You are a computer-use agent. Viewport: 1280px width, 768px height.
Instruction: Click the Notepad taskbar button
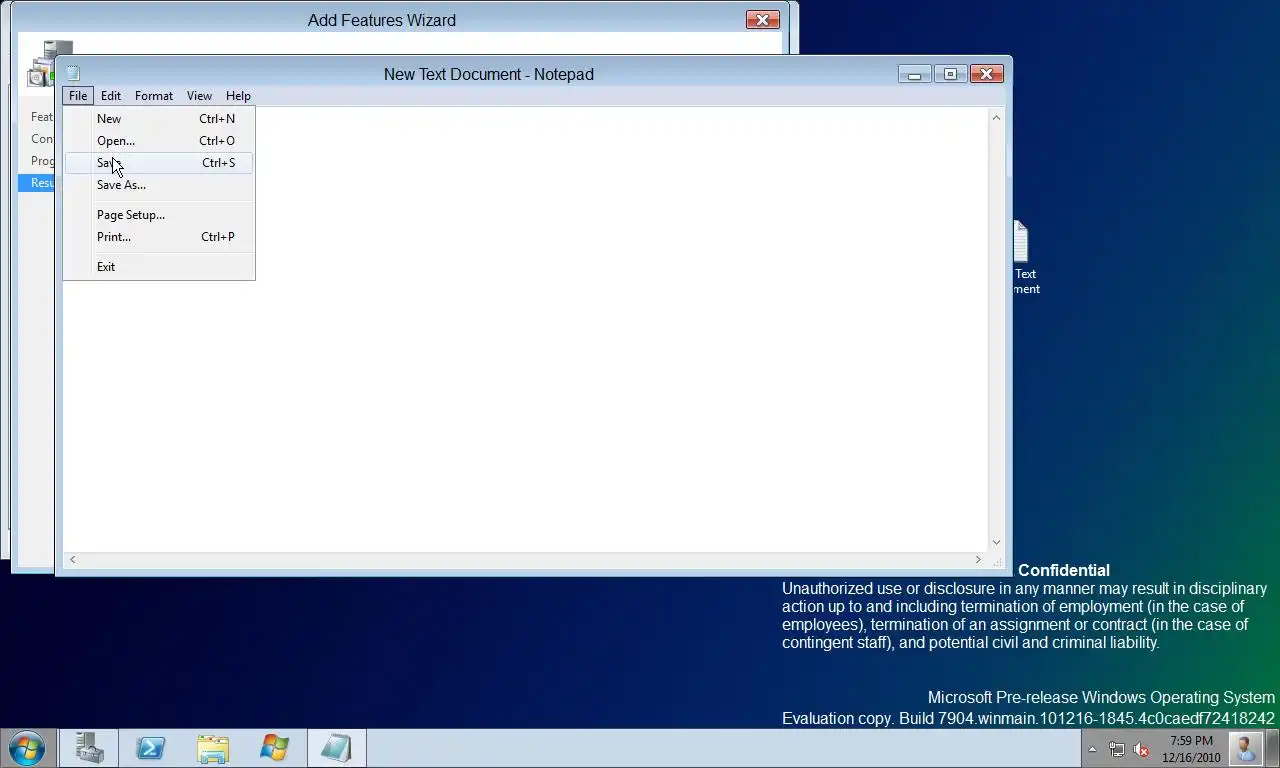click(x=336, y=748)
